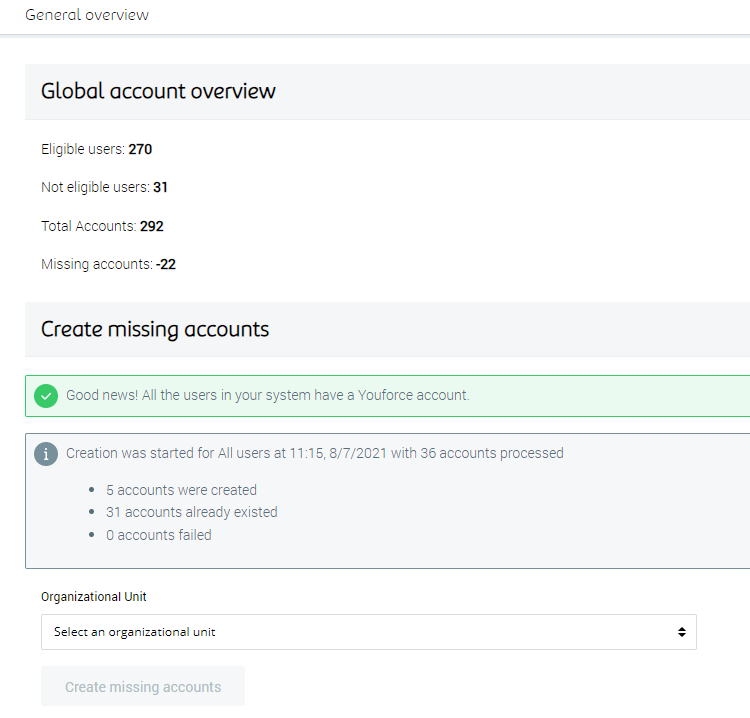750x718 pixels.
Task: Open the General overview tab
Action: coord(87,15)
